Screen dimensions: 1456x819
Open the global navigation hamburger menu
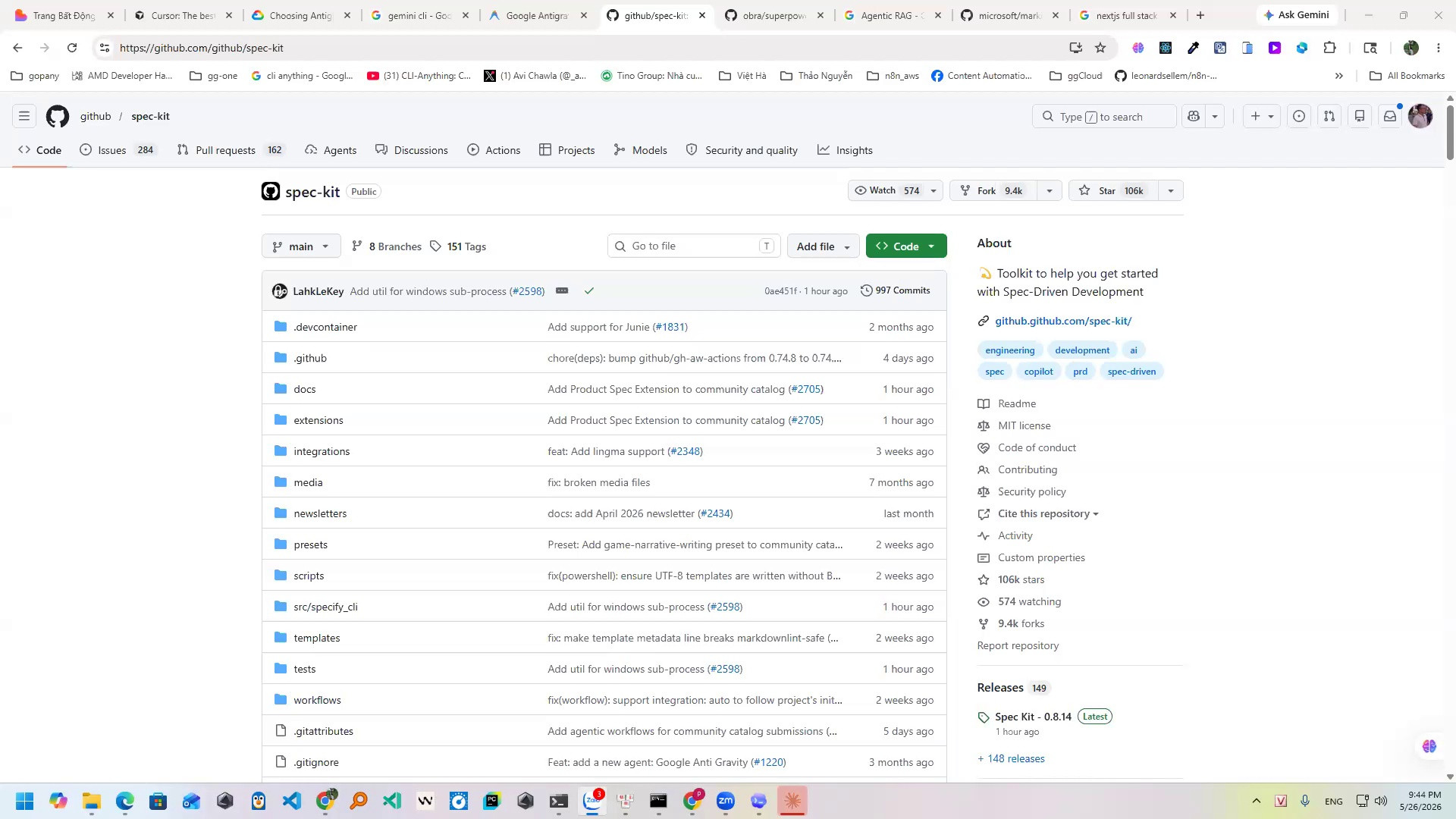click(24, 117)
